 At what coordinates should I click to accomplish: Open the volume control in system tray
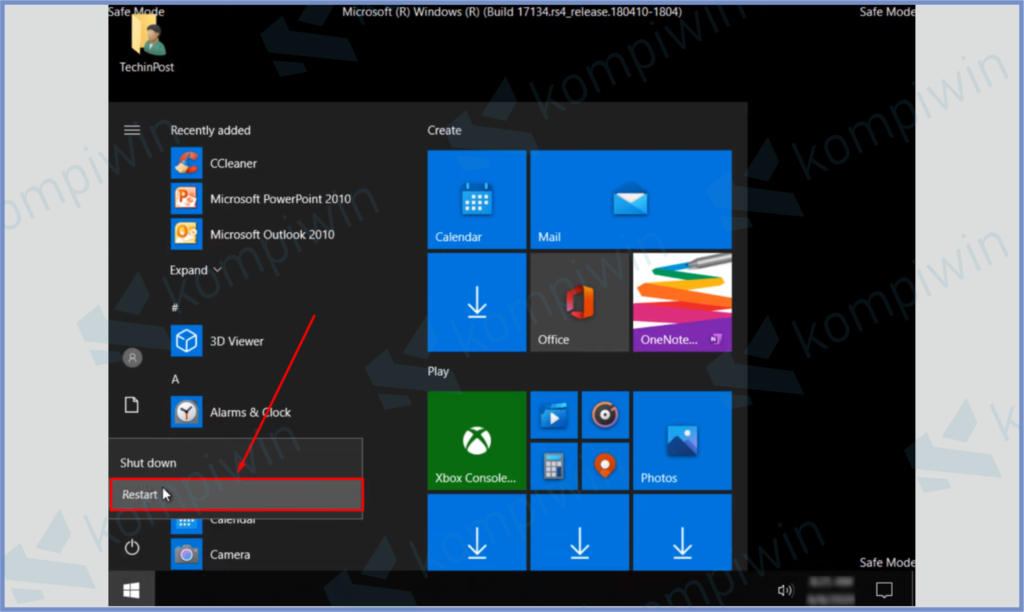point(785,591)
